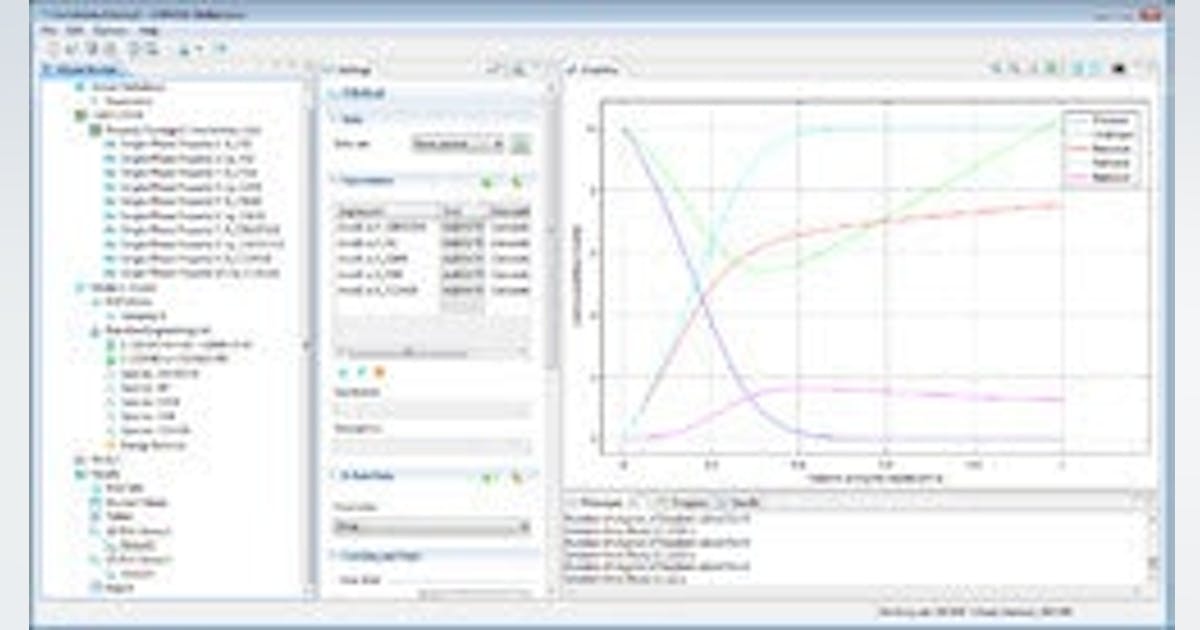Screen dimensions: 1200x630
Task: Add a new expression with the green plus icon
Action: pyautogui.click(x=486, y=182)
